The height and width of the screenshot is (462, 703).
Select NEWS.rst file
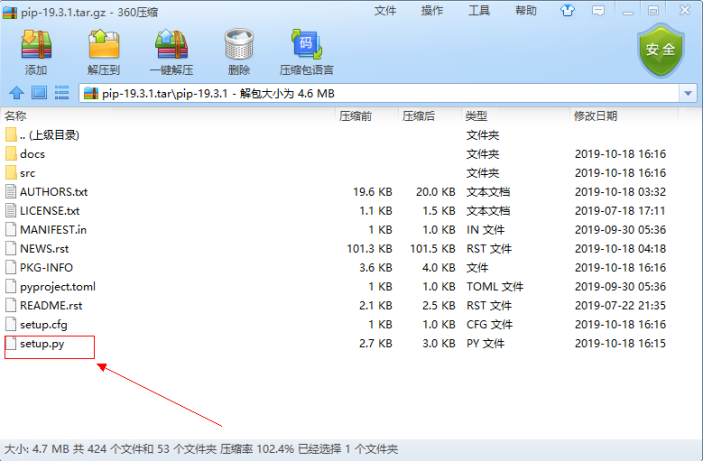coord(341,248)
